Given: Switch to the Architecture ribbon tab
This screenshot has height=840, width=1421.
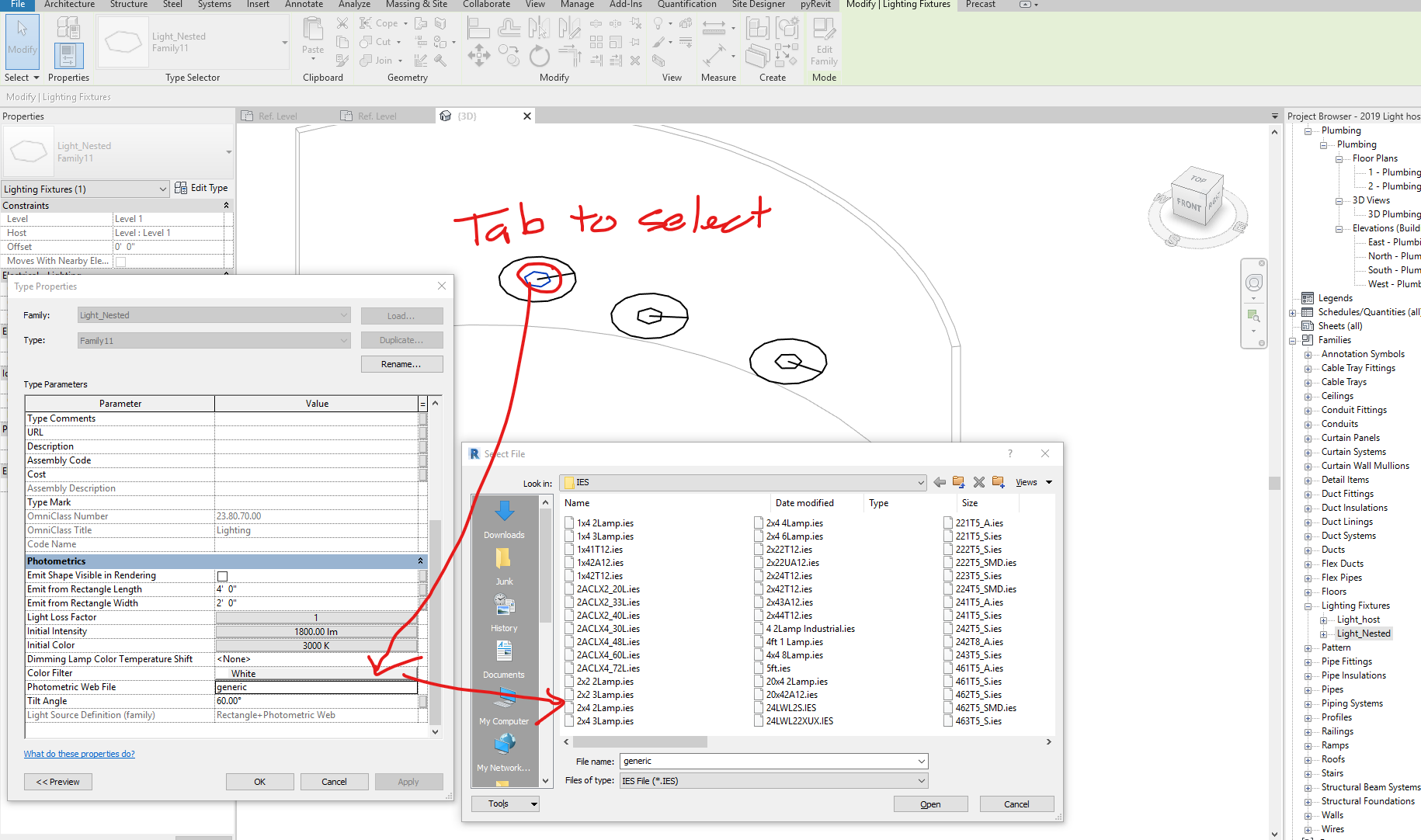Looking at the screenshot, I should pos(69,5).
